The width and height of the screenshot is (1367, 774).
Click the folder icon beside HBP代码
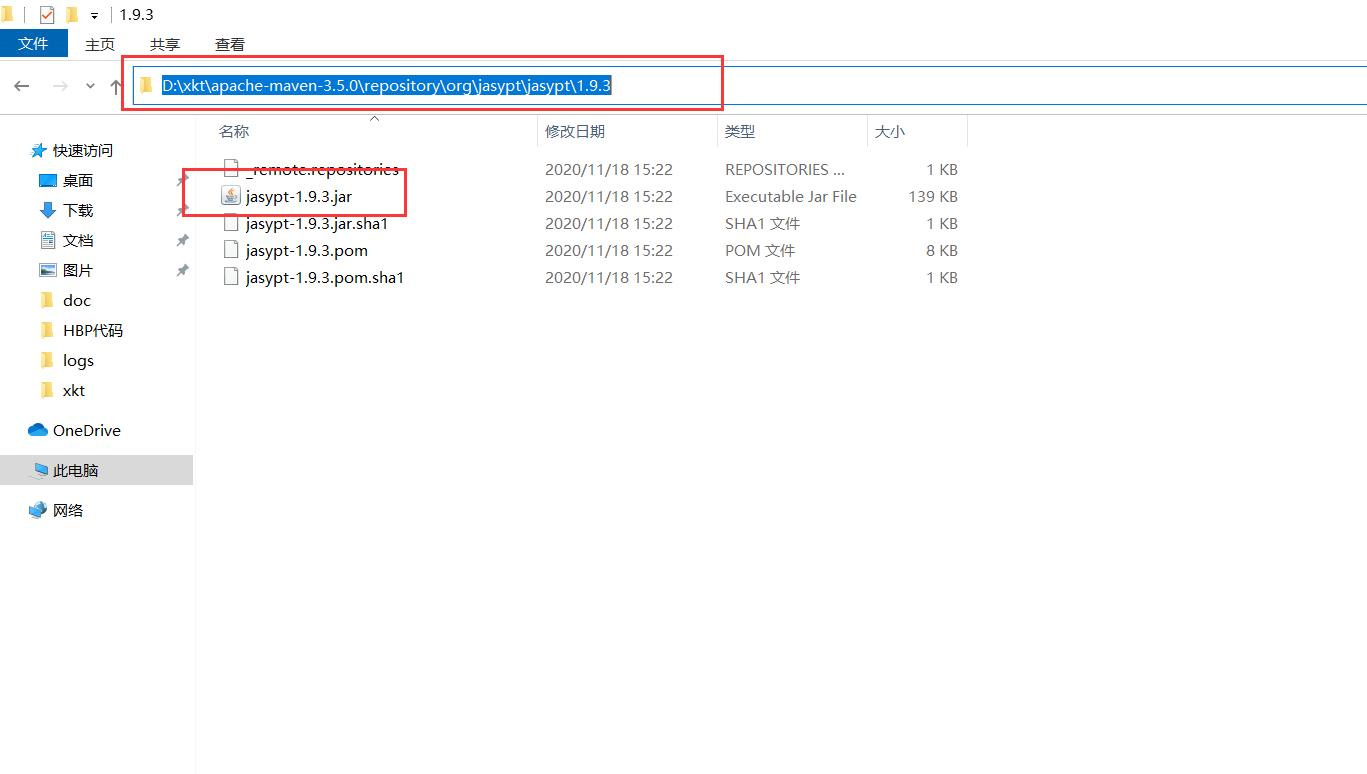point(47,330)
